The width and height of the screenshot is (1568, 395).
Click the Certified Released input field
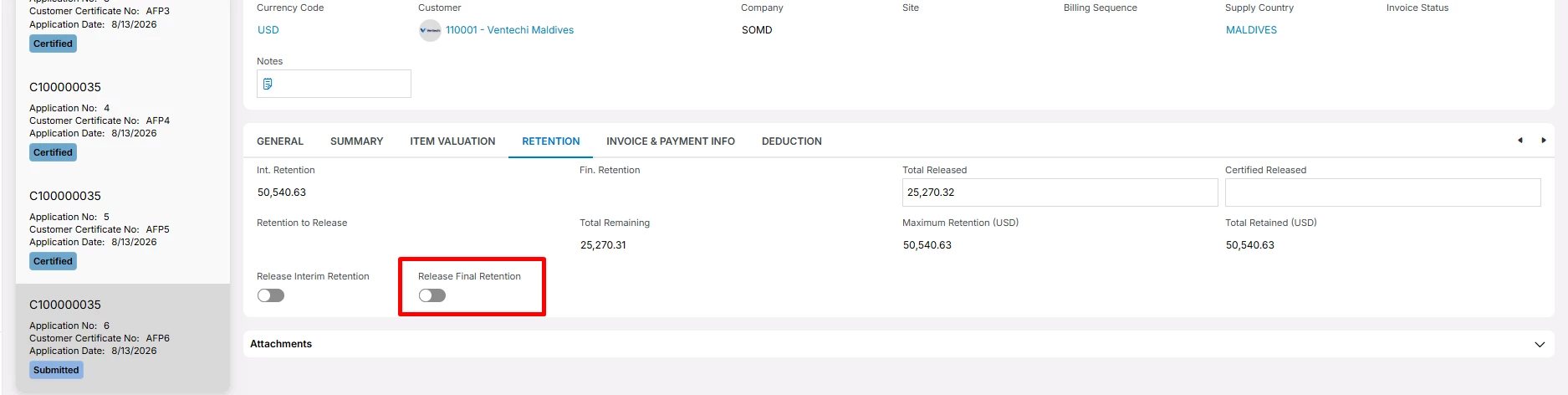[1383, 192]
